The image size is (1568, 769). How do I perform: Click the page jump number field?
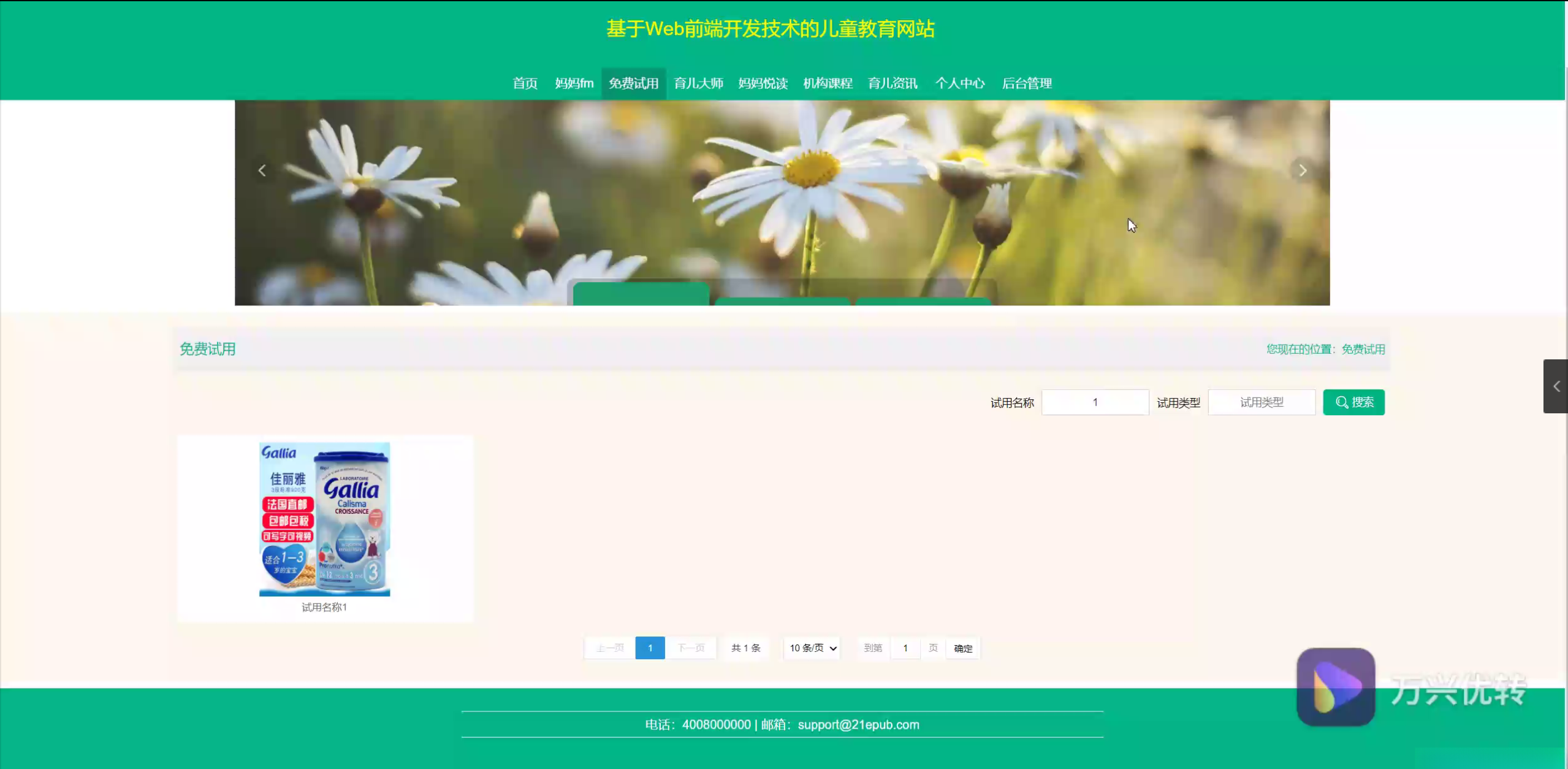905,648
